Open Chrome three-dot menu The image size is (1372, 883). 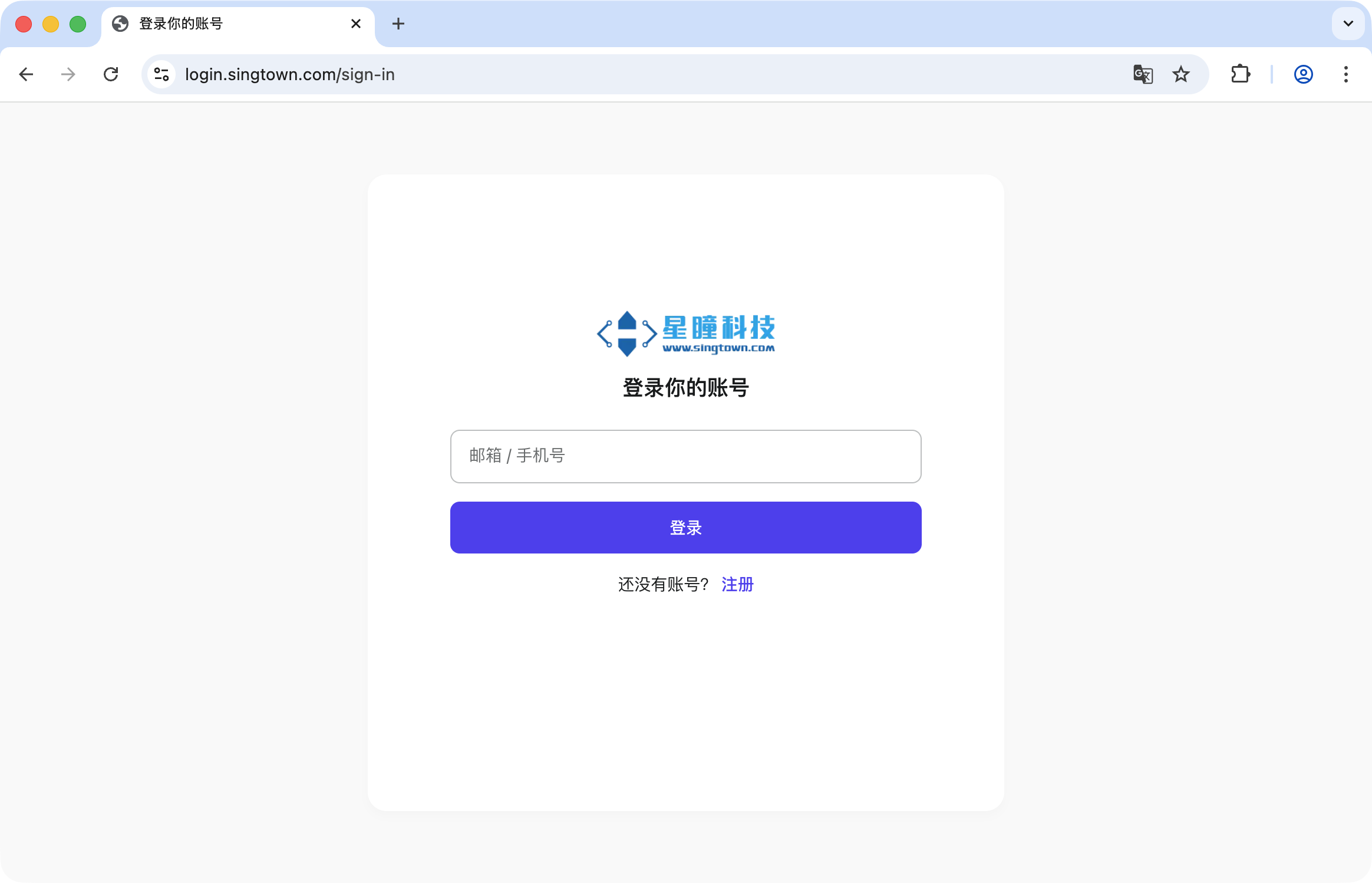coord(1346,74)
